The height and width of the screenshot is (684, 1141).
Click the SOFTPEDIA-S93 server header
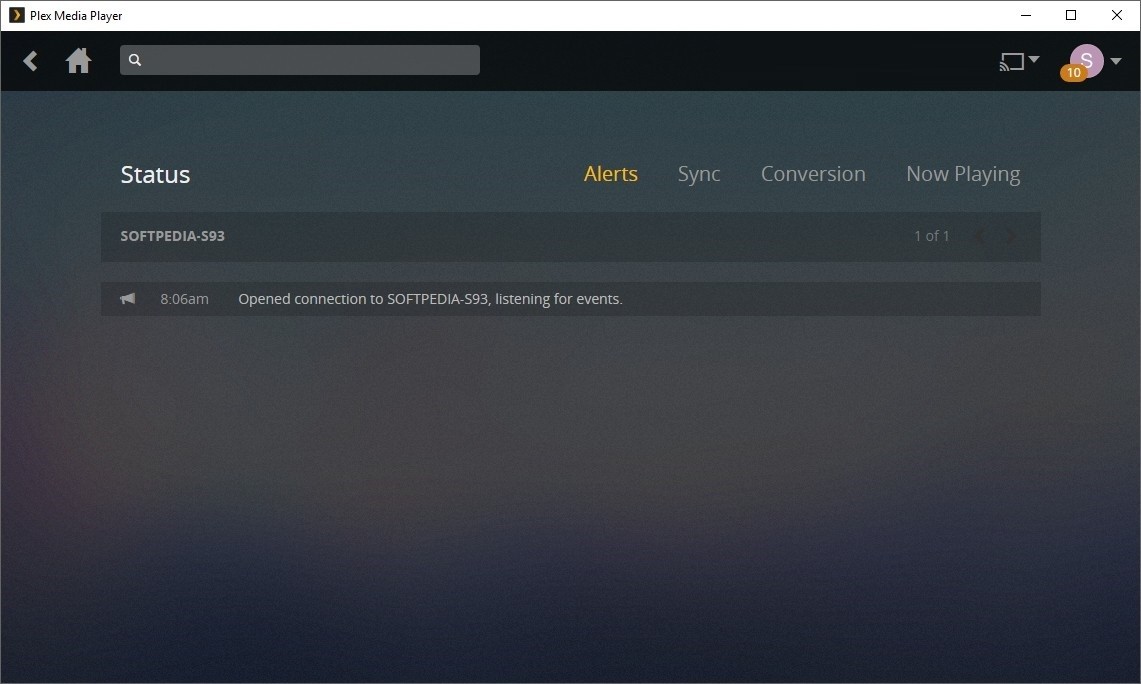[x=172, y=236]
